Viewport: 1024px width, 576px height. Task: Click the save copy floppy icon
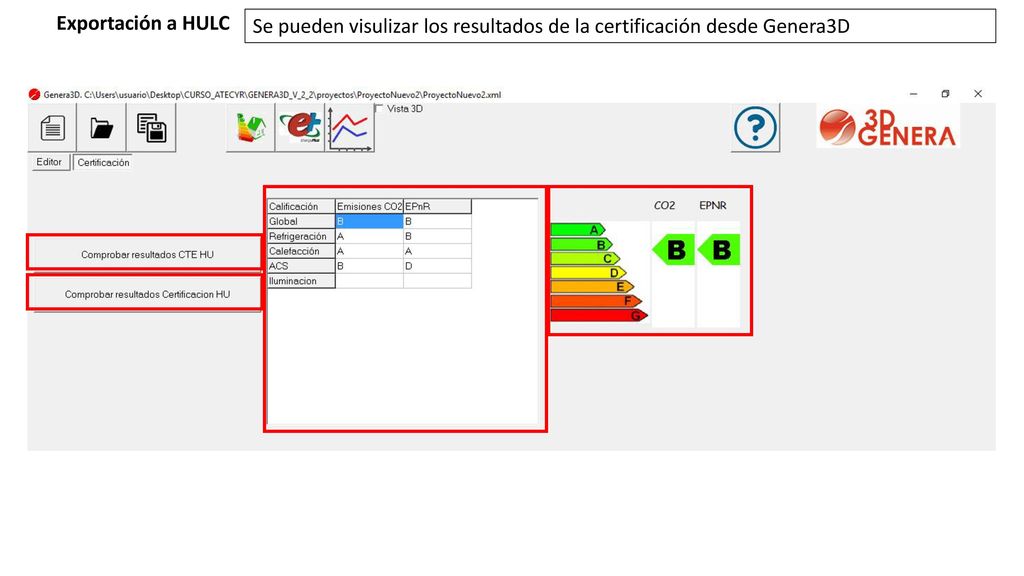(x=151, y=127)
